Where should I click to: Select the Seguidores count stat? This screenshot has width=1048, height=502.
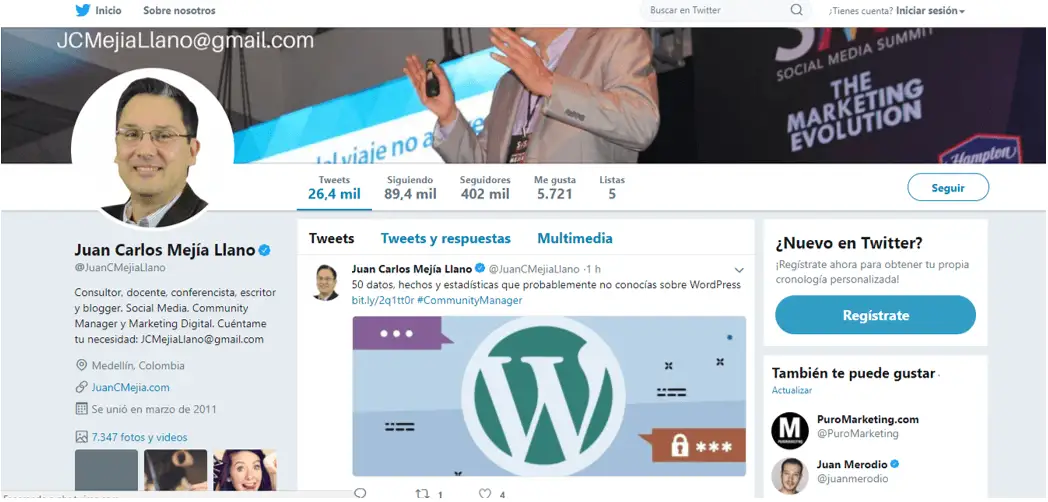(485, 188)
